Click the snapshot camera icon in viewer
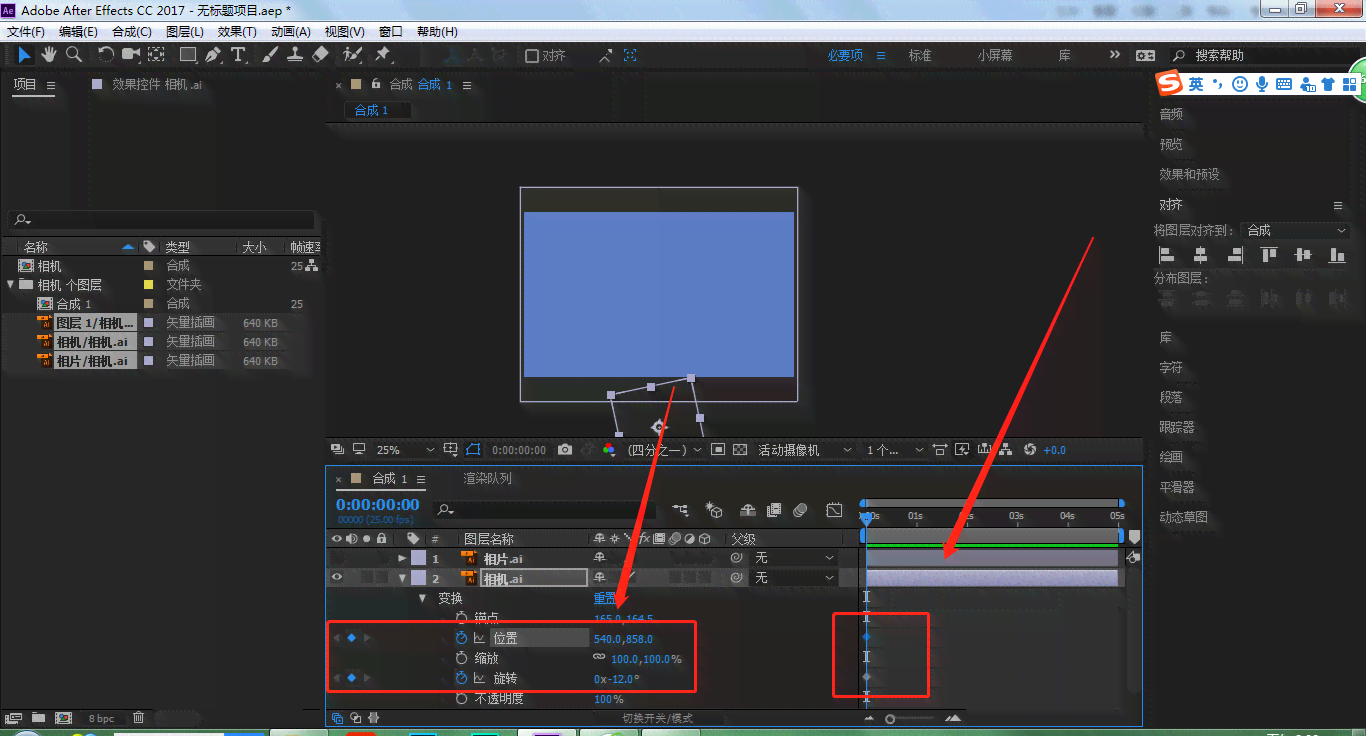The height and width of the screenshot is (736, 1366). pyautogui.click(x=565, y=450)
